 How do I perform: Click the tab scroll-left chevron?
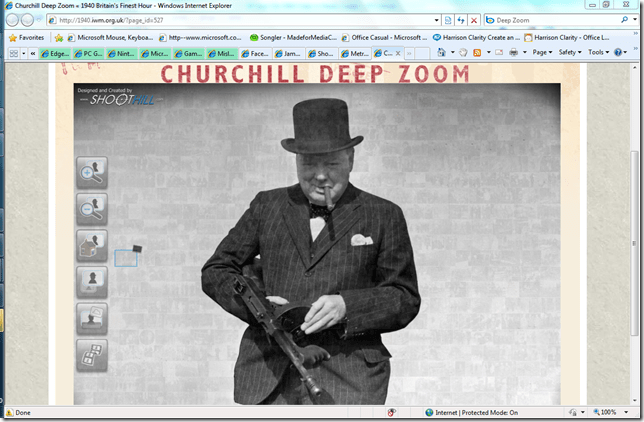tap(33, 53)
